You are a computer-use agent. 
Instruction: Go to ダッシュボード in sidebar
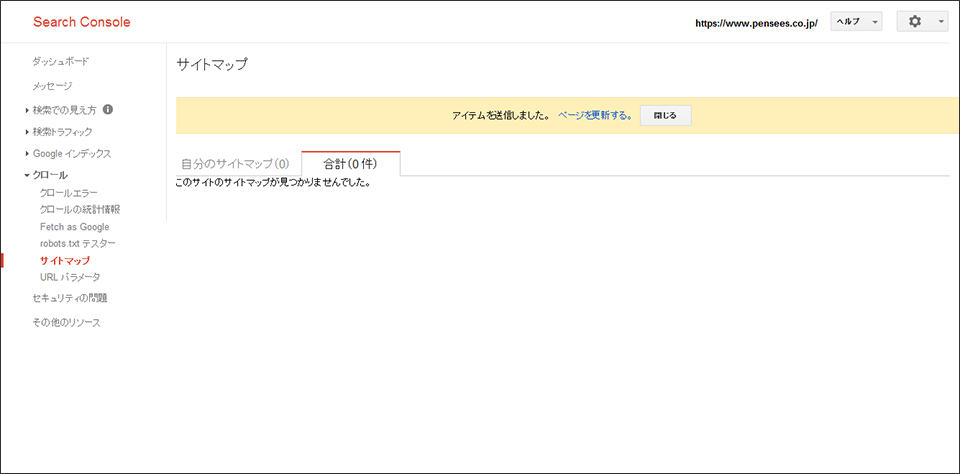tap(60, 61)
